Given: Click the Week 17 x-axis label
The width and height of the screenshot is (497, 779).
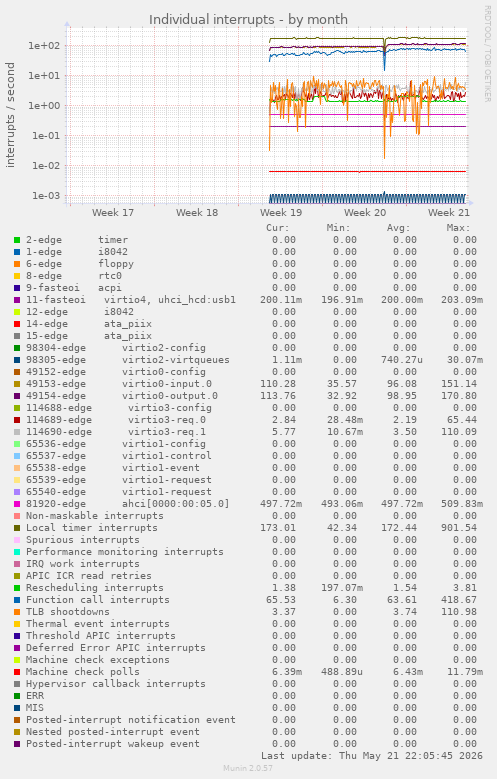Looking at the screenshot, I should click(x=113, y=213).
